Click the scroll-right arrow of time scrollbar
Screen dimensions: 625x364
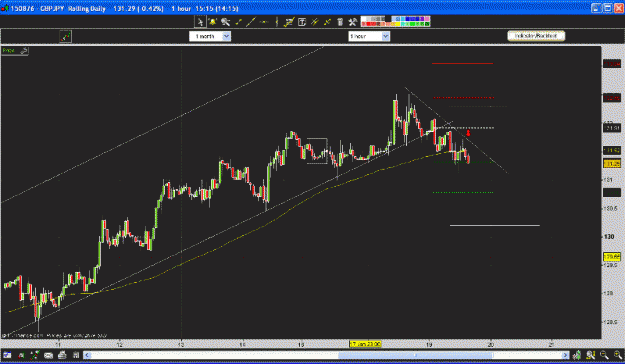565,355
